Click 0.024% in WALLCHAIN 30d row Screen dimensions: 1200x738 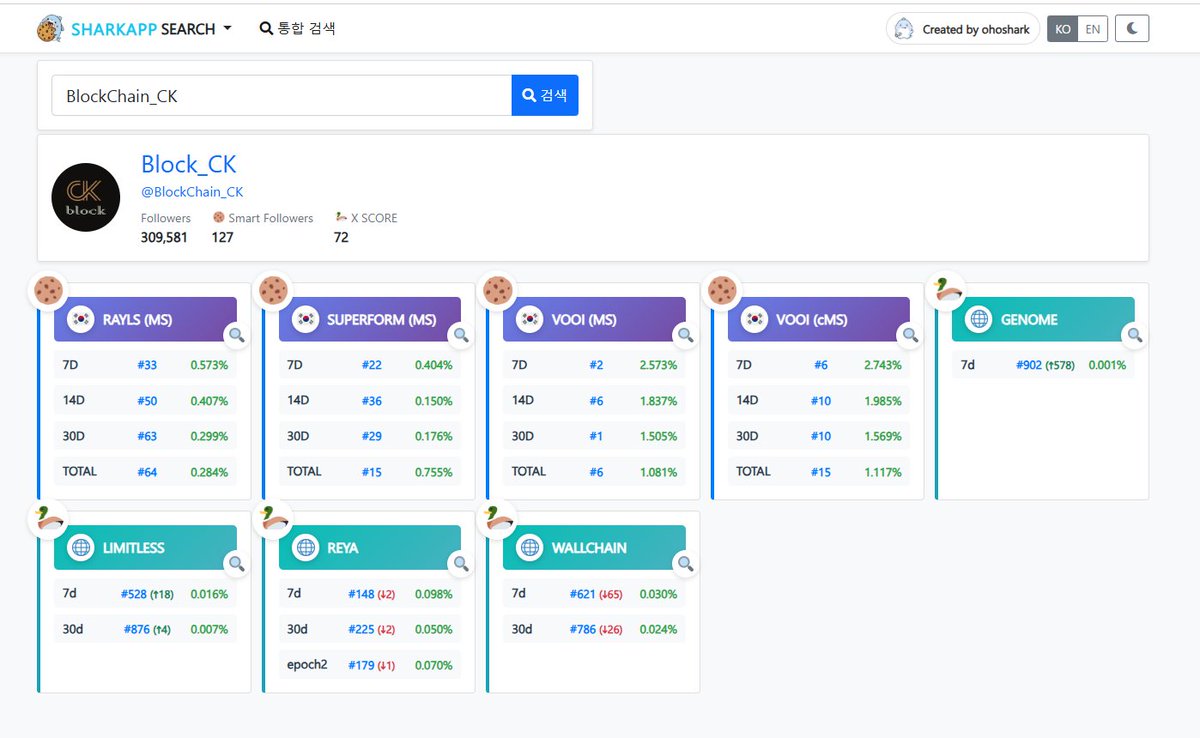658,629
